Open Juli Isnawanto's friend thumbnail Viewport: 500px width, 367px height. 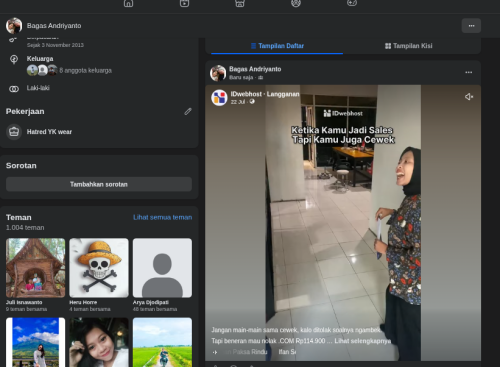[x=35, y=268]
